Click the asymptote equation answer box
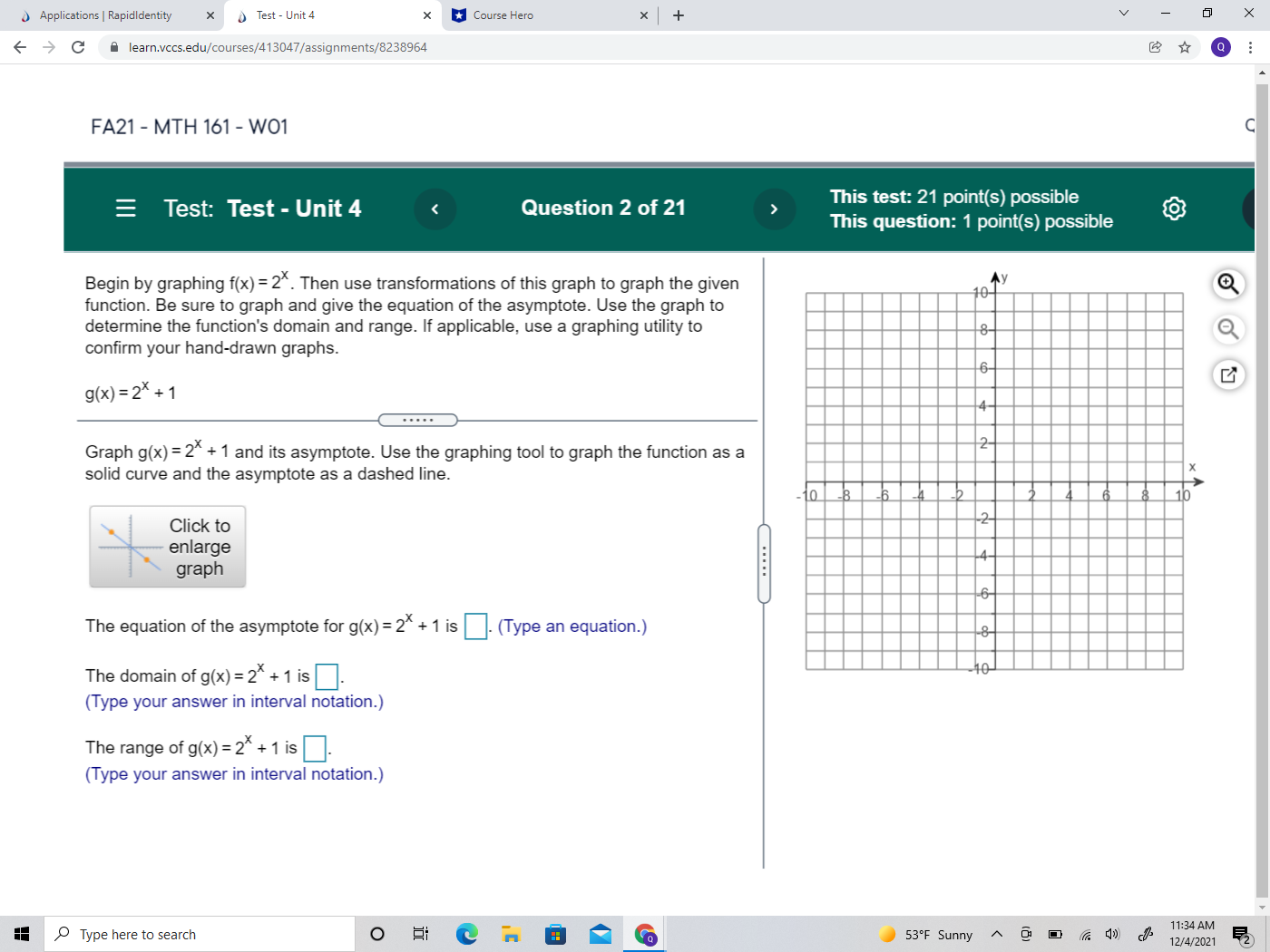This screenshot has height=952, width=1270. (475, 627)
